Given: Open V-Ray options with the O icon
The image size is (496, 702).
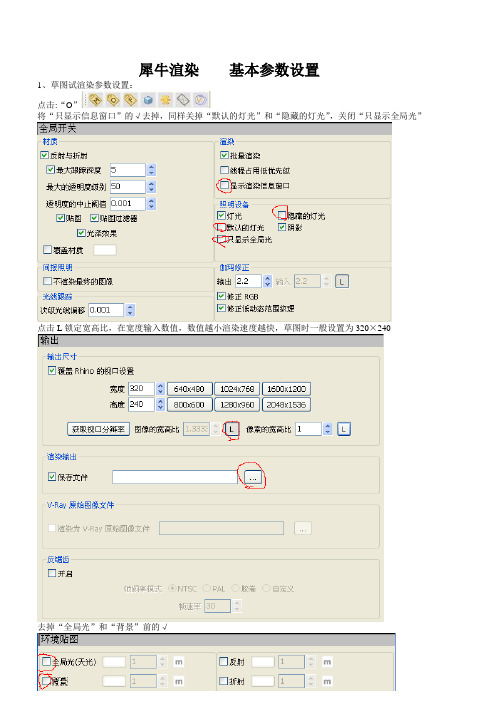Looking at the screenshot, I should [113, 99].
